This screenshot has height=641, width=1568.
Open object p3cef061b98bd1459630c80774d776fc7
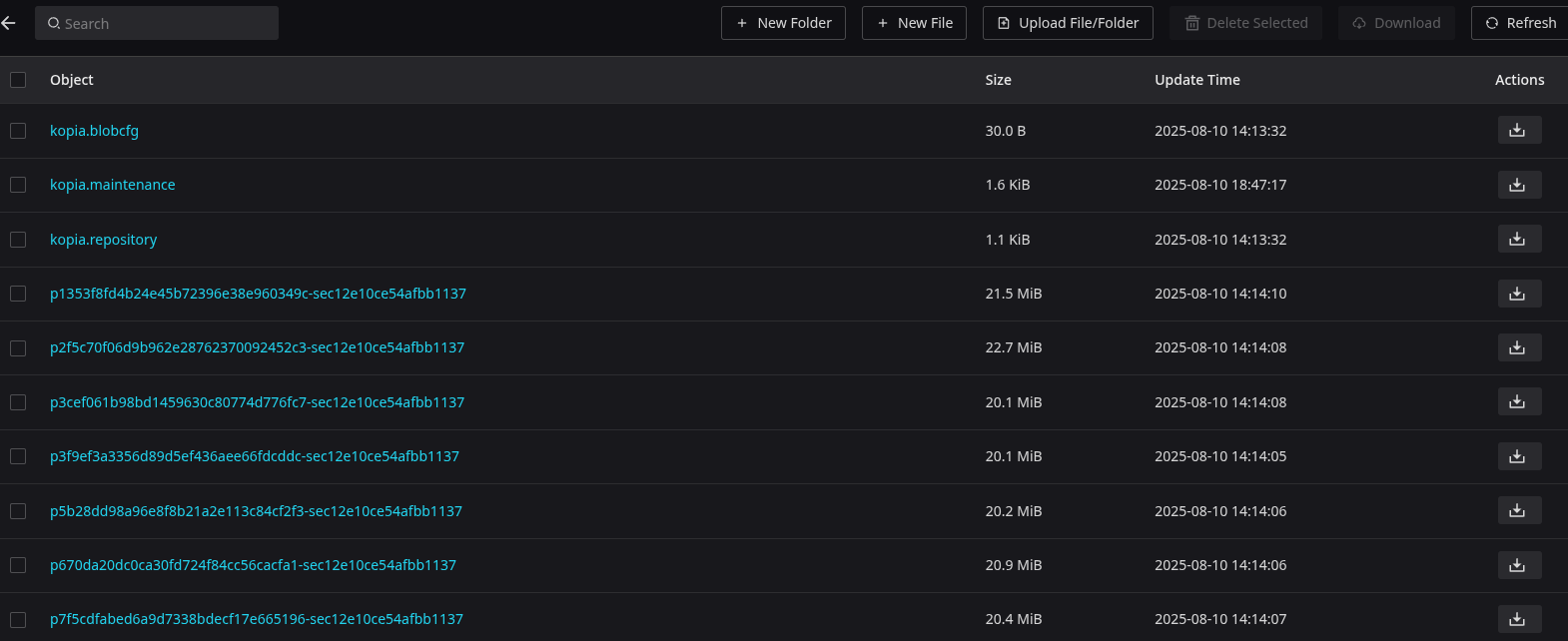coord(257,402)
